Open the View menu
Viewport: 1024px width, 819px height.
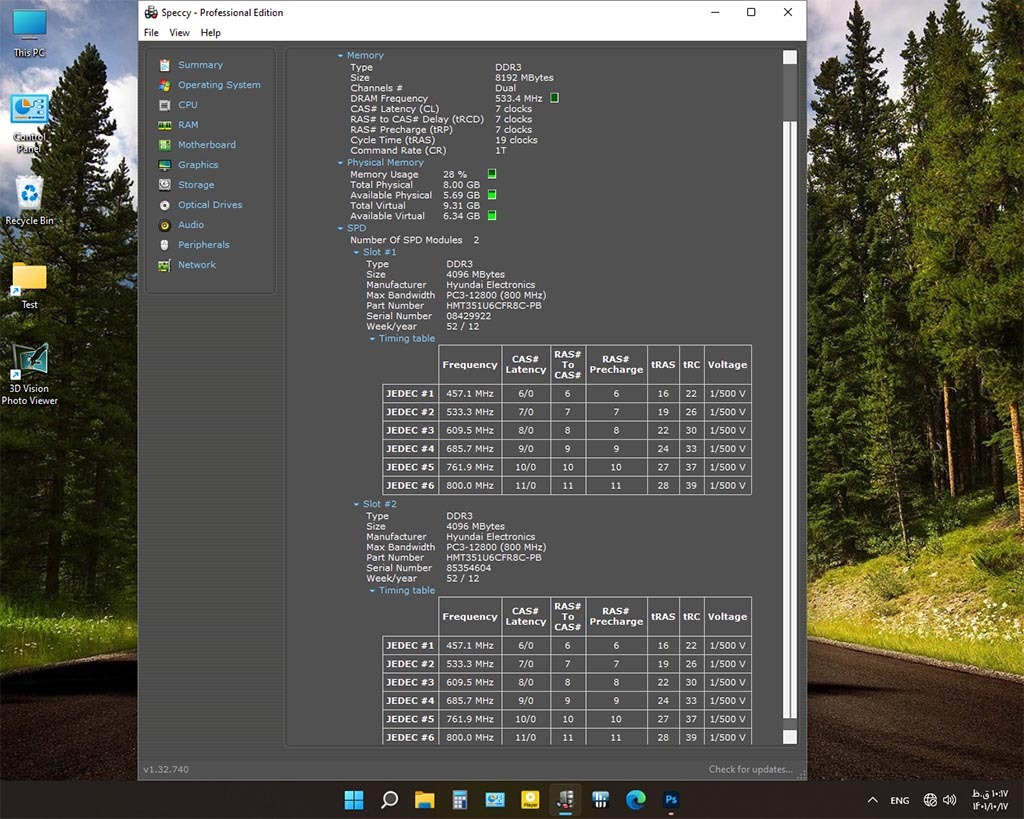tap(179, 33)
